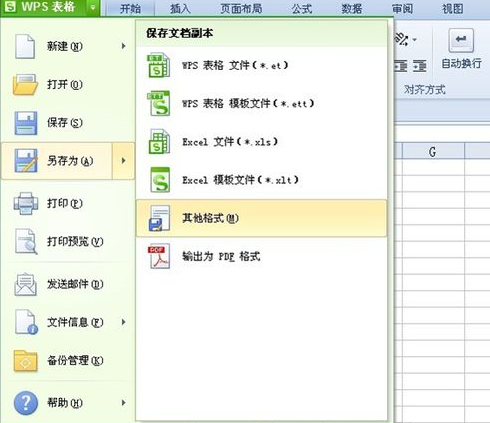
Task: Expand the 新建 (New) submenu arrow
Action: (x=123, y=46)
